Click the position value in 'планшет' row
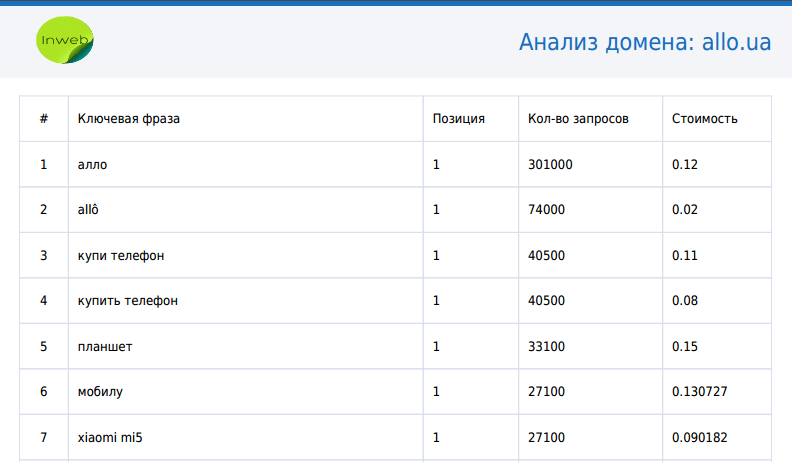 pos(436,346)
